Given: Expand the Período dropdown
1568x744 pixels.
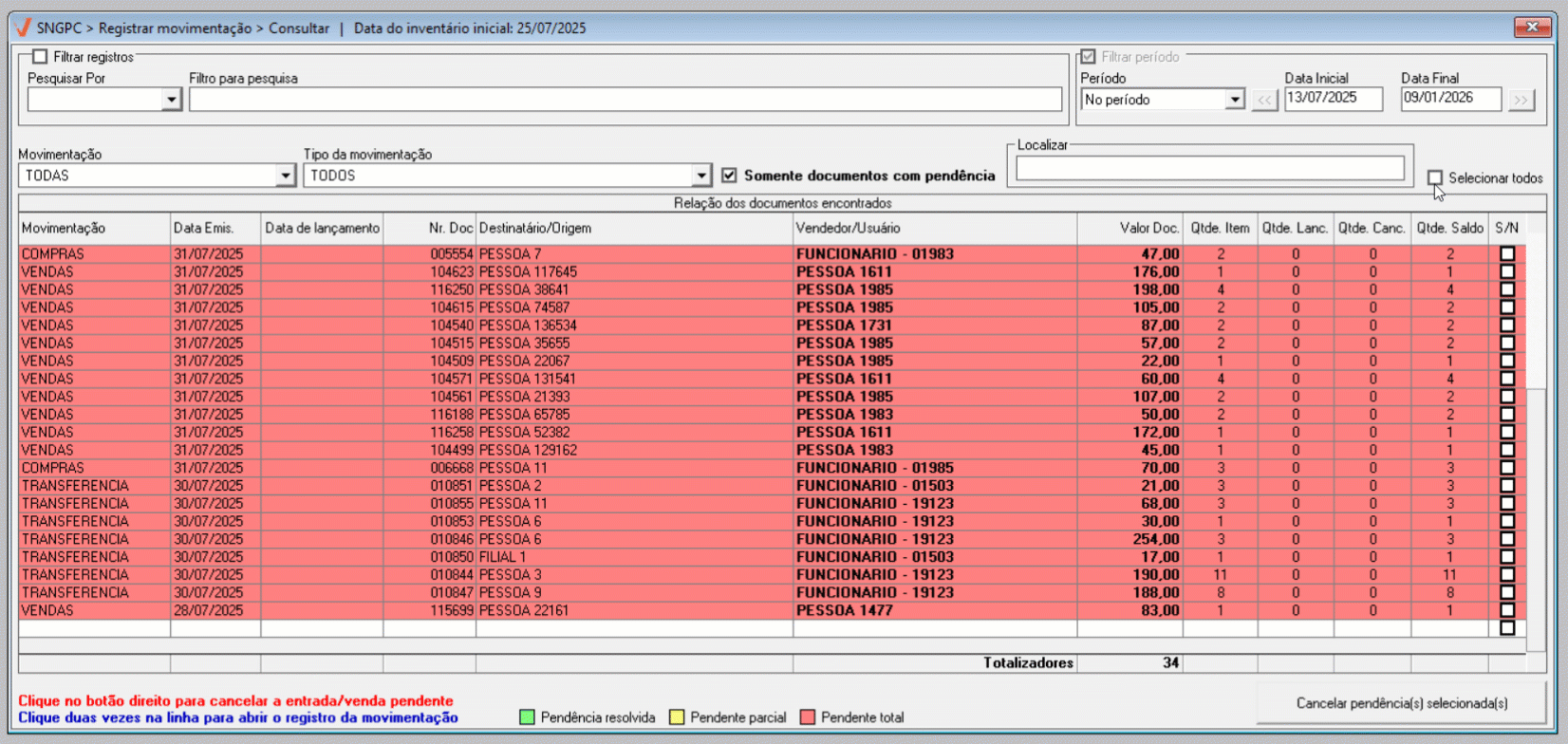Looking at the screenshot, I should pyautogui.click(x=1234, y=100).
